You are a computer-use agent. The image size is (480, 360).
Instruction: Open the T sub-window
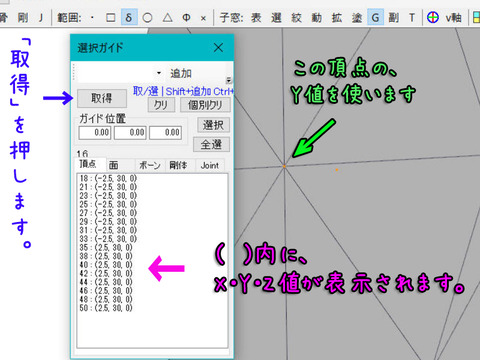412,17
